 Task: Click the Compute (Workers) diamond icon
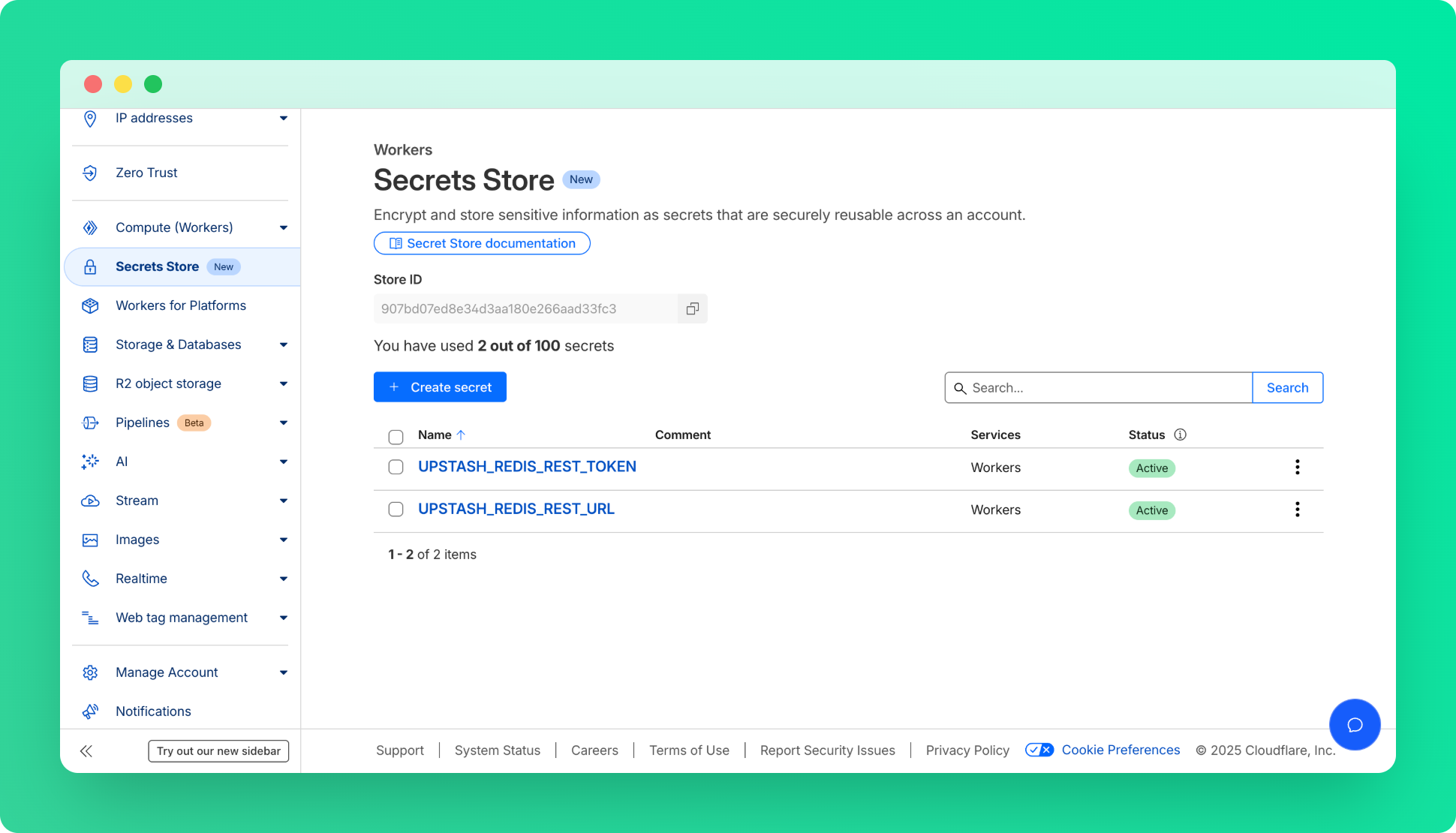click(x=90, y=227)
